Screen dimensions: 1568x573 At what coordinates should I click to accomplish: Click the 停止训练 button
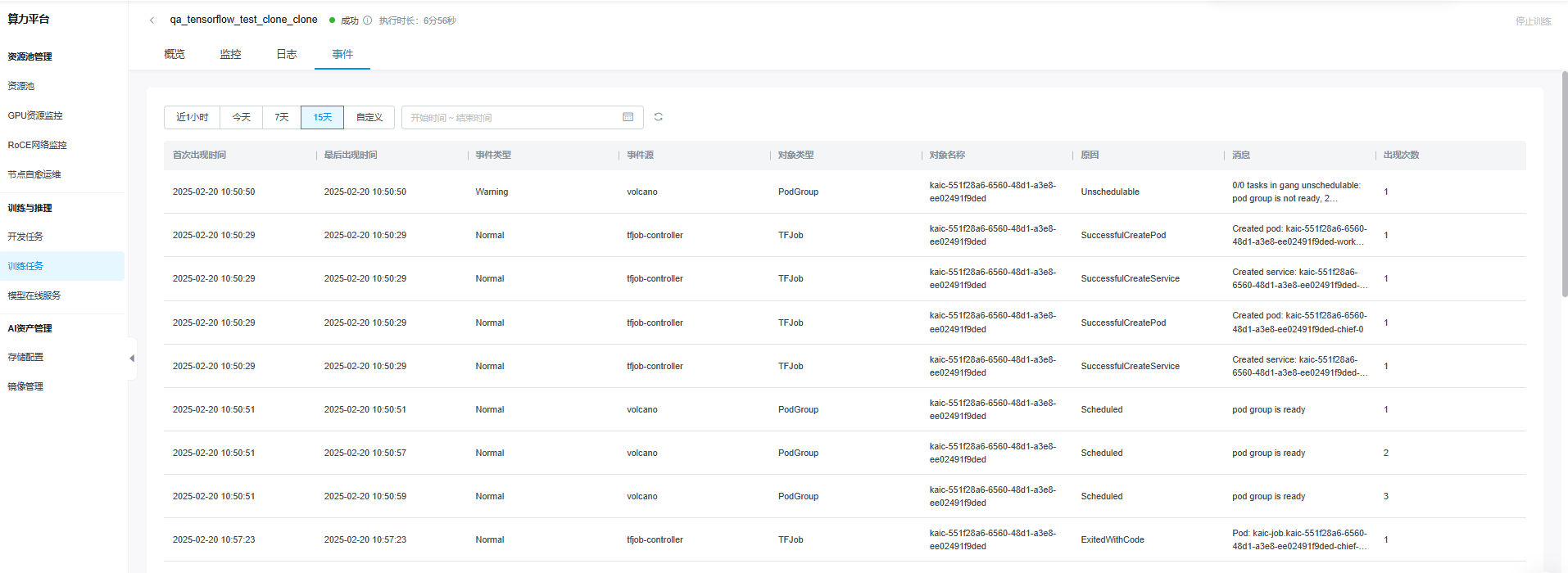pyautogui.click(x=1532, y=21)
